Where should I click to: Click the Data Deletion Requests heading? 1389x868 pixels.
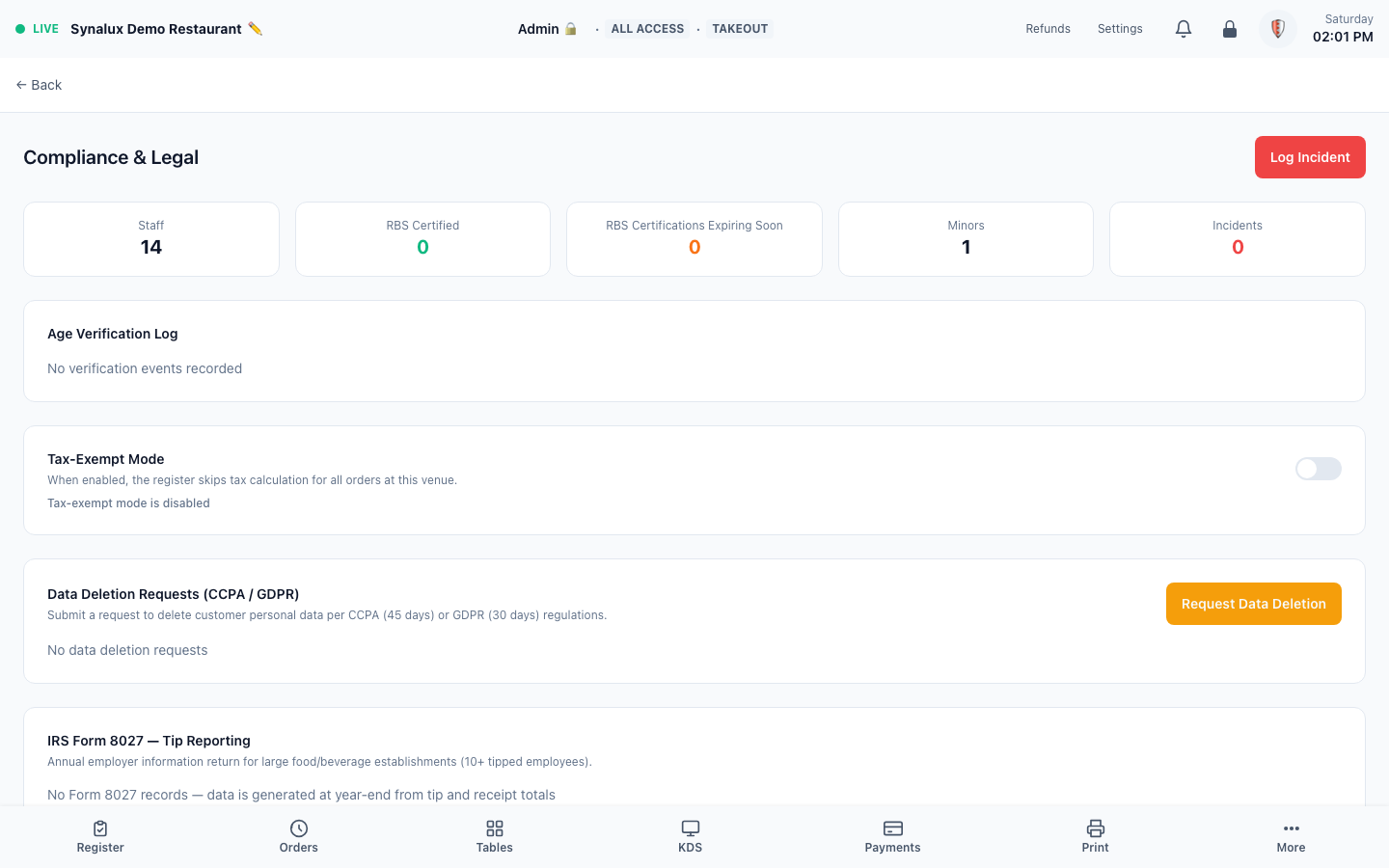(x=174, y=594)
